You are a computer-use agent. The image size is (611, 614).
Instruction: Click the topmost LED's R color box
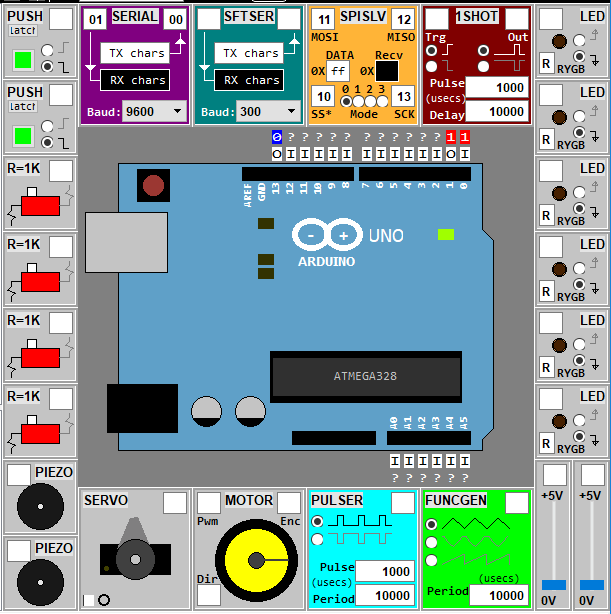click(x=546, y=63)
